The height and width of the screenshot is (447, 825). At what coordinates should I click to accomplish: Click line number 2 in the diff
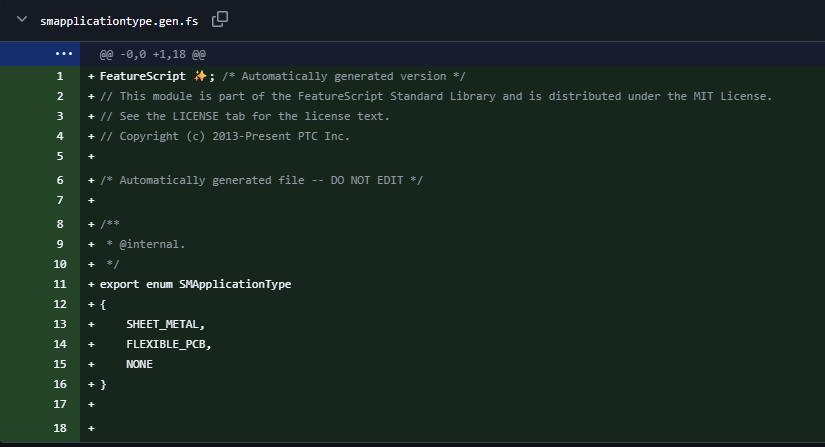tap(60, 96)
